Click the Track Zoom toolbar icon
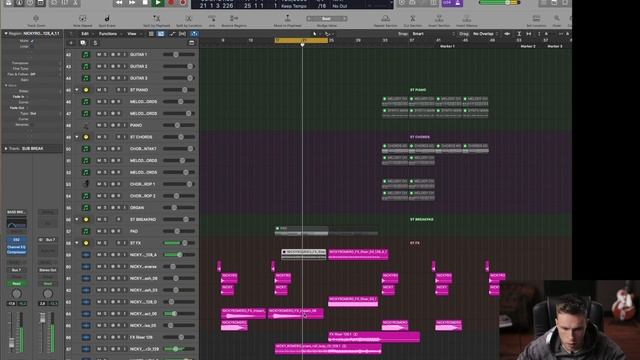 [x=36, y=18]
